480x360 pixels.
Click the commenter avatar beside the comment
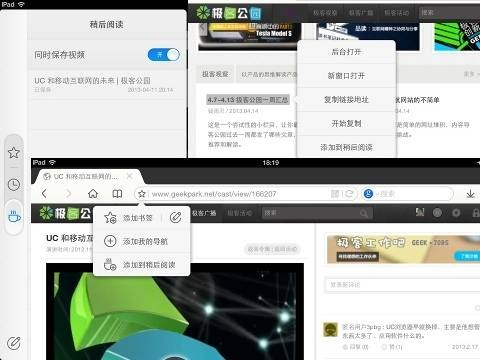coord(331,329)
